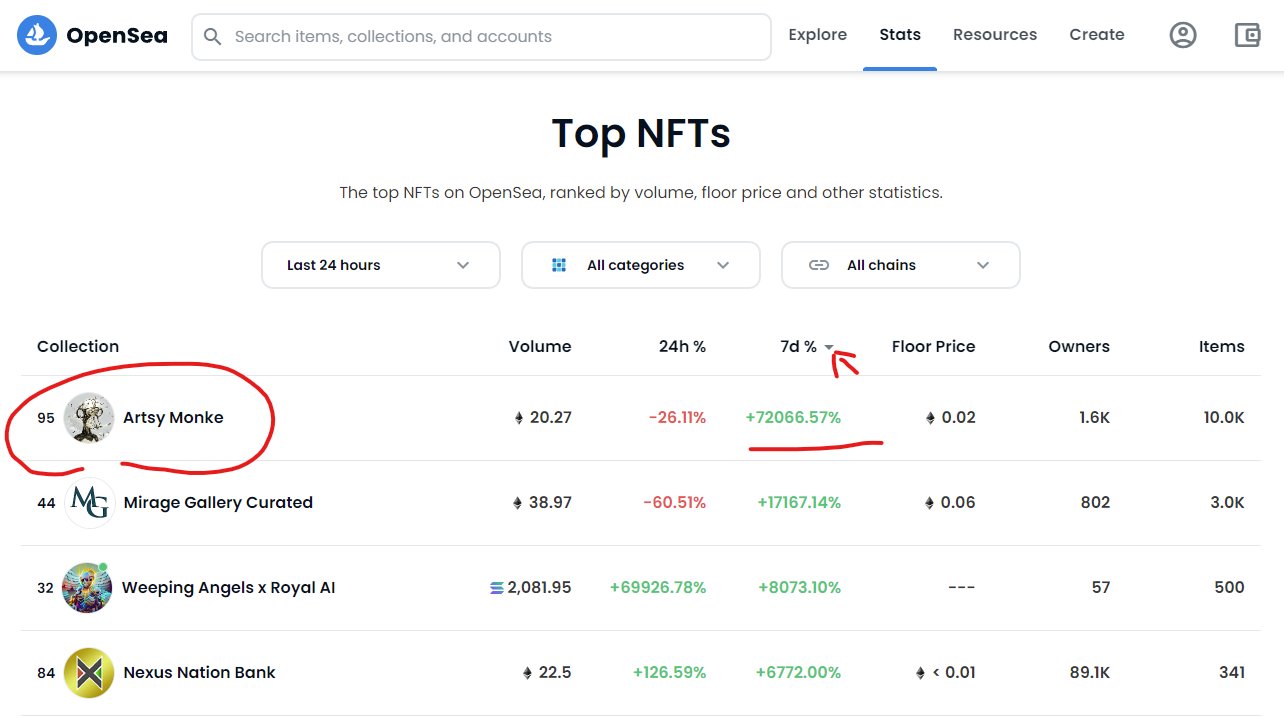Focus the search items and collections field
Screen dimensions: 1284x718
click(x=481, y=37)
